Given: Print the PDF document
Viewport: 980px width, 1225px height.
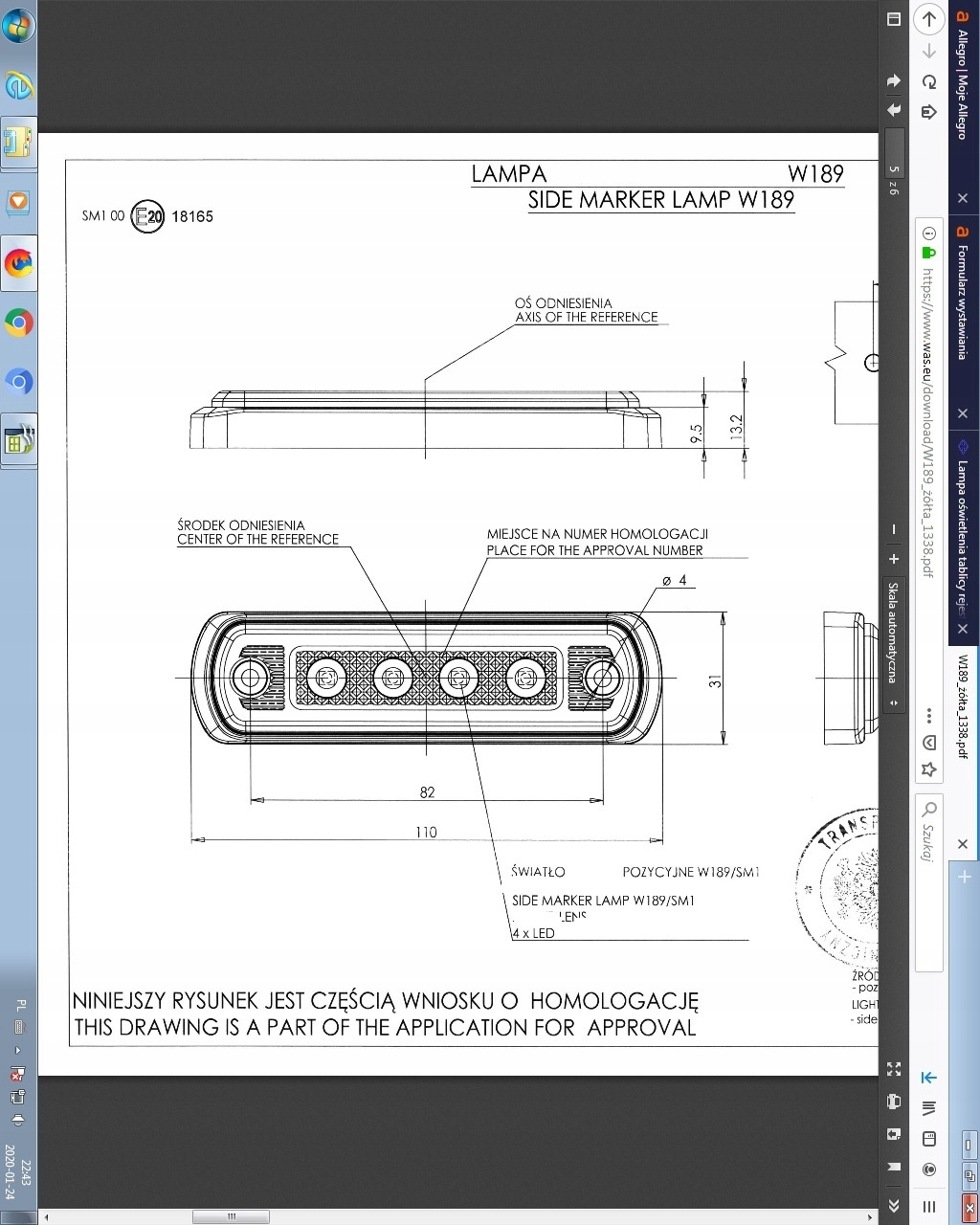Looking at the screenshot, I should (894, 1101).
